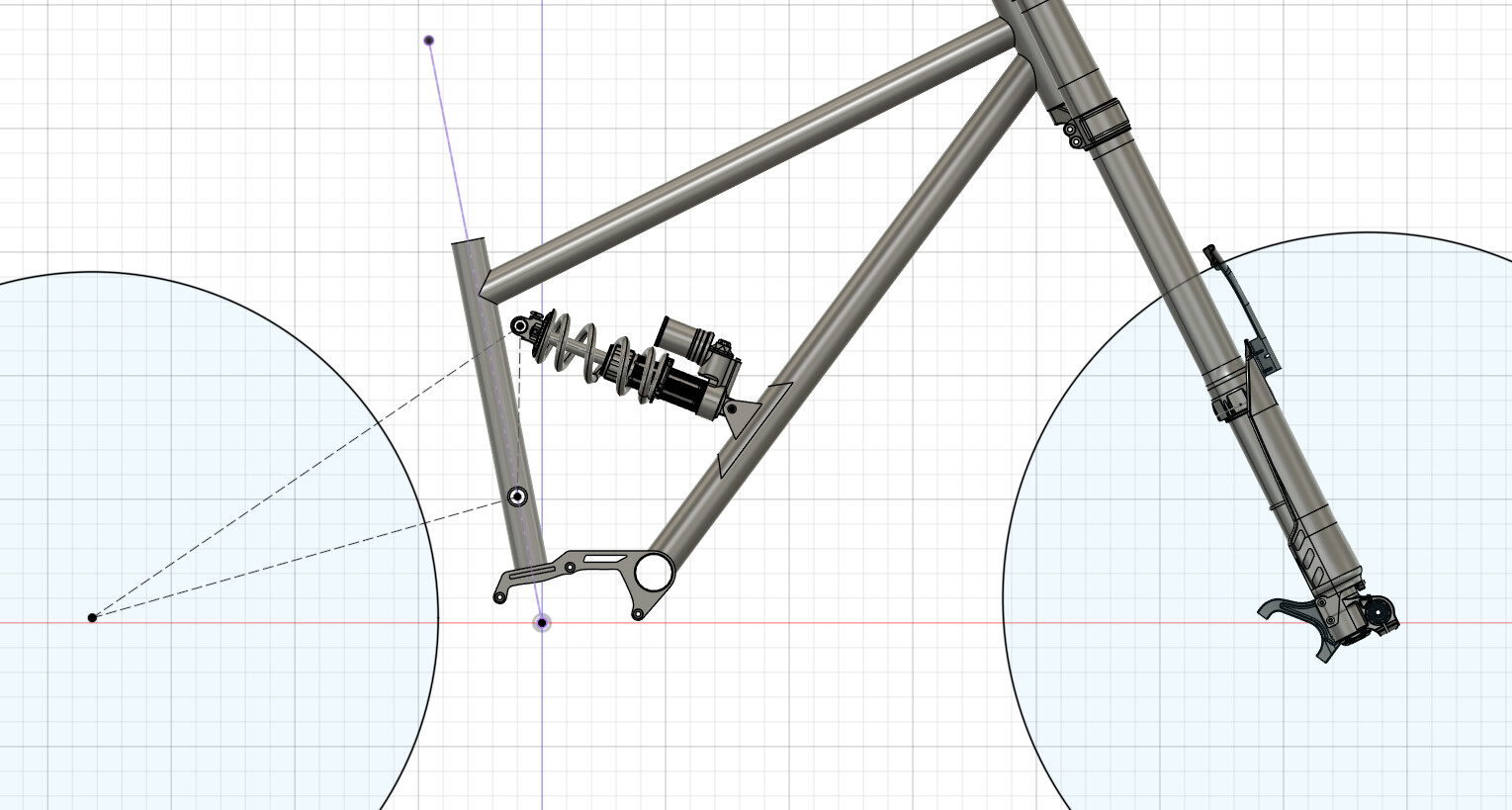Click the upper shock eyelet pivot
1512x810 pixels.
(x=519, y=325)
